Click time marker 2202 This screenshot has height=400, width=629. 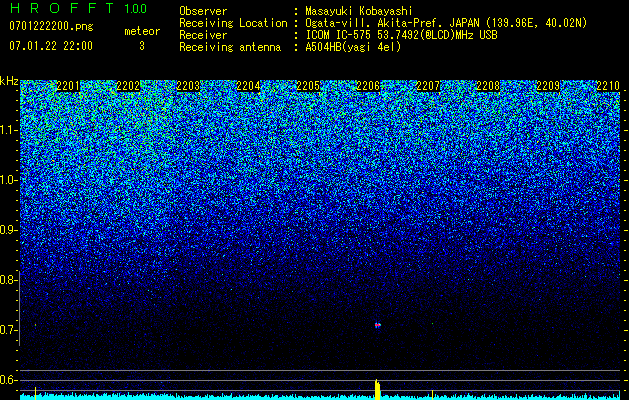point(128,86)
